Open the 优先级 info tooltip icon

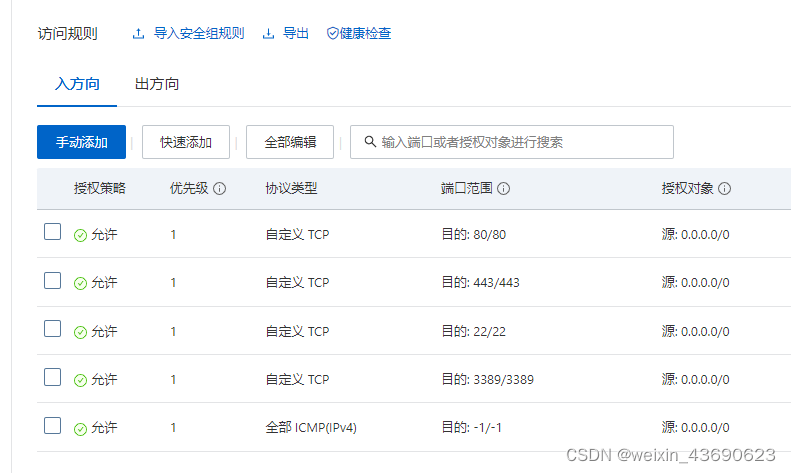click(219, 189)
